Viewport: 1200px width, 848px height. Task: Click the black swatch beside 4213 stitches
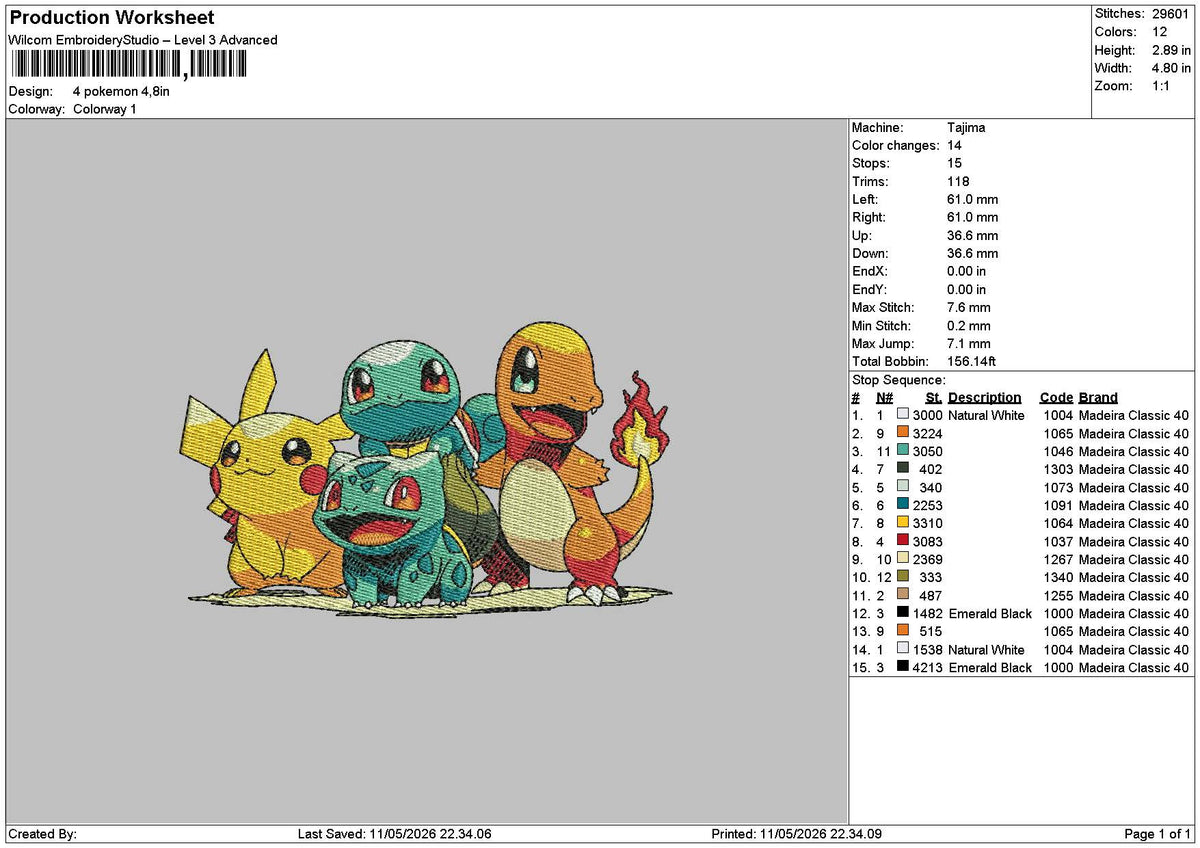click(x=903, y=667)
